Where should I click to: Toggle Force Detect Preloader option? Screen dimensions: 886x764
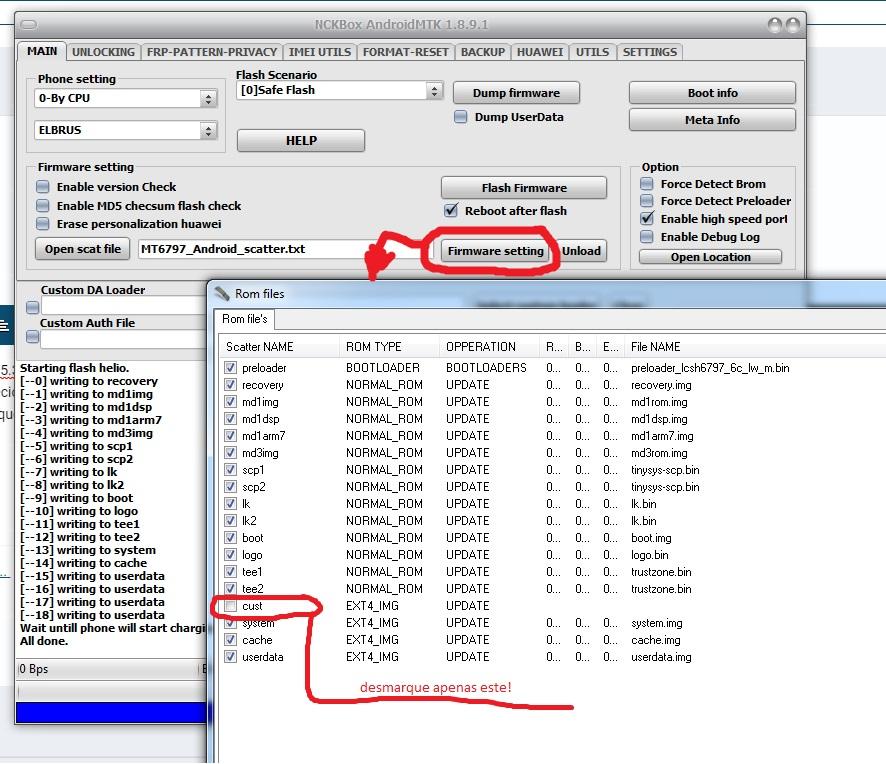[x=647, y=201]
